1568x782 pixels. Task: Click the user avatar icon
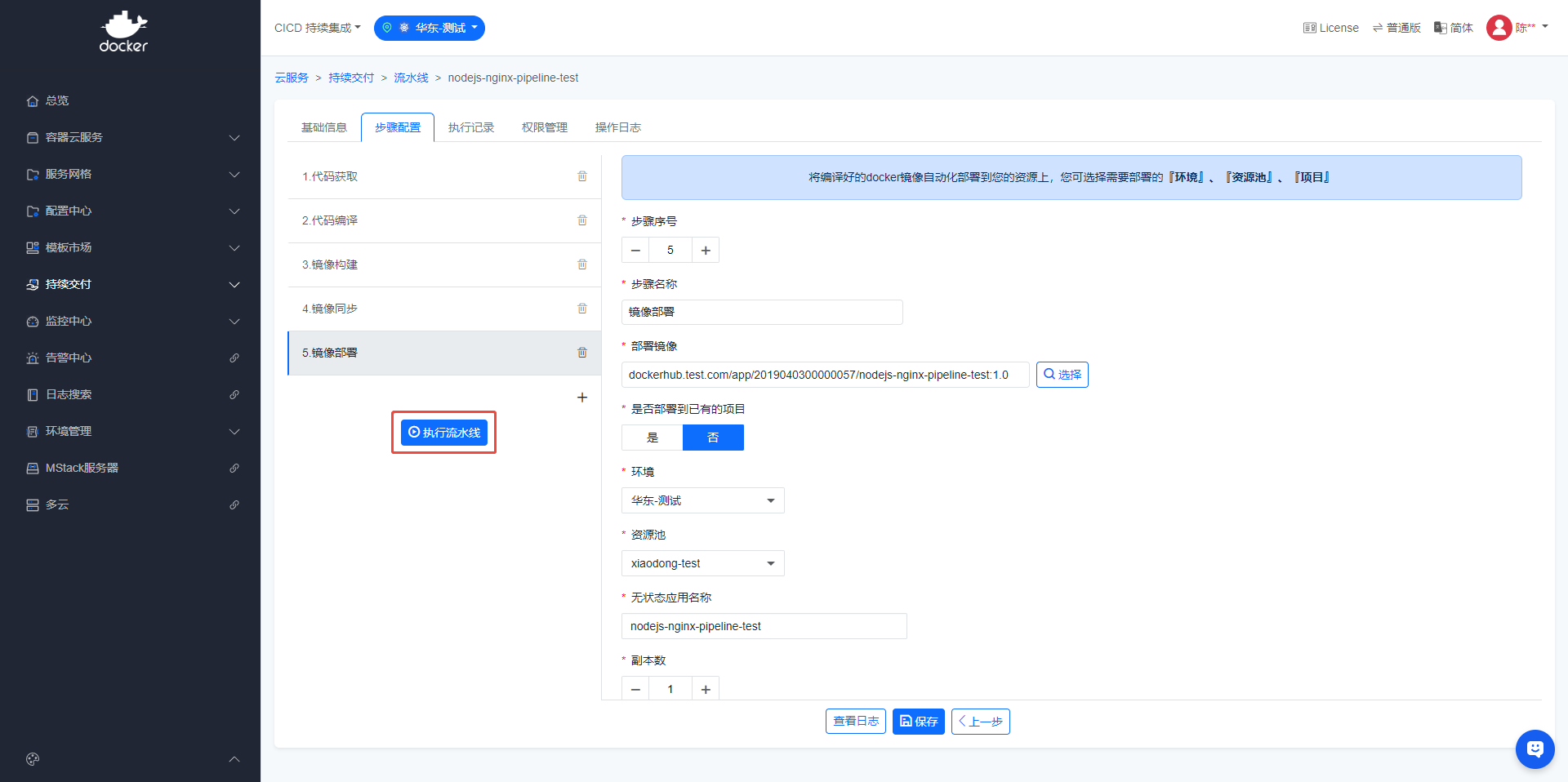(1499, 28)
